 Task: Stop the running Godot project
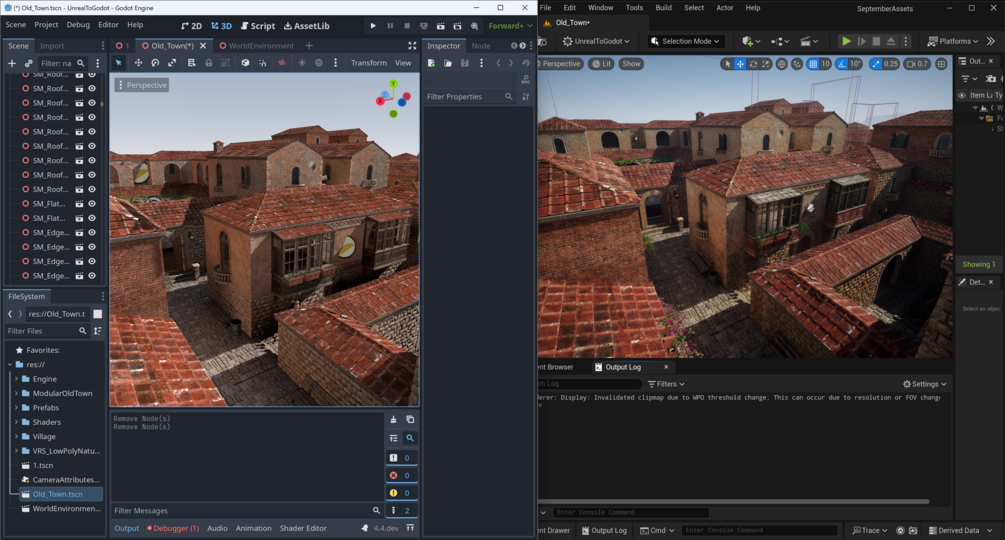point(406,26)
